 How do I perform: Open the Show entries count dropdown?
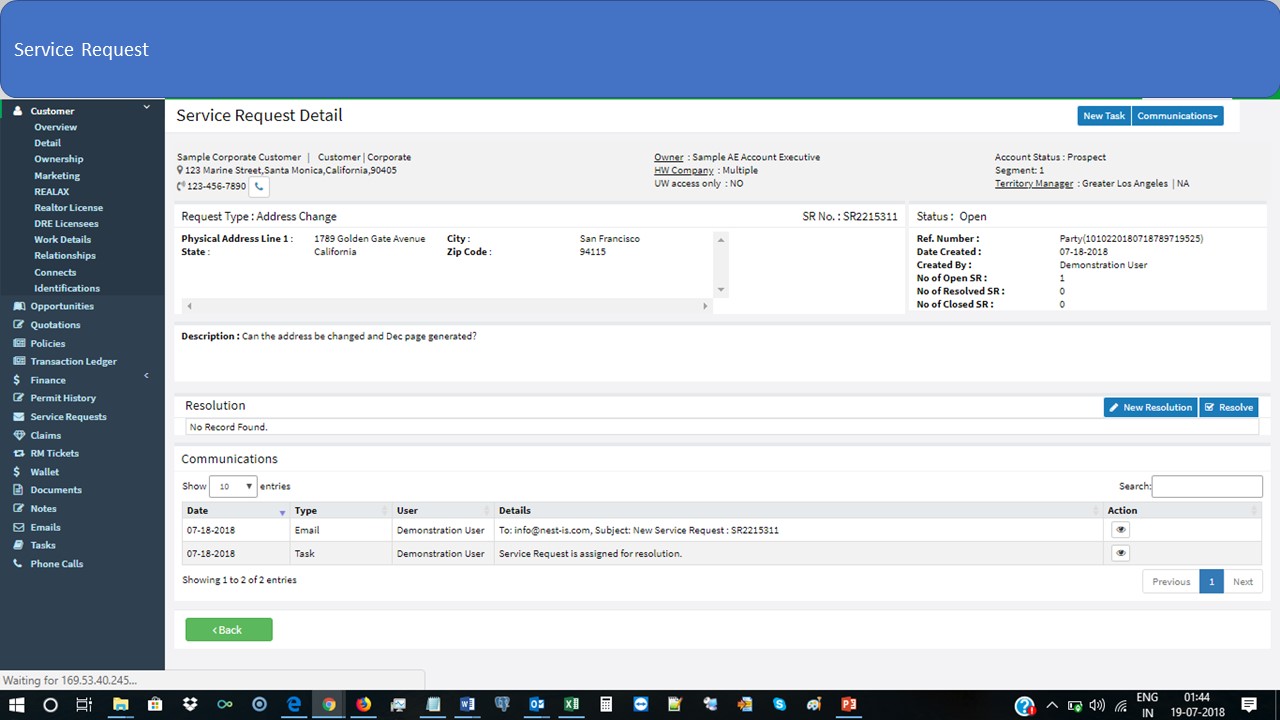click(233, 487)
